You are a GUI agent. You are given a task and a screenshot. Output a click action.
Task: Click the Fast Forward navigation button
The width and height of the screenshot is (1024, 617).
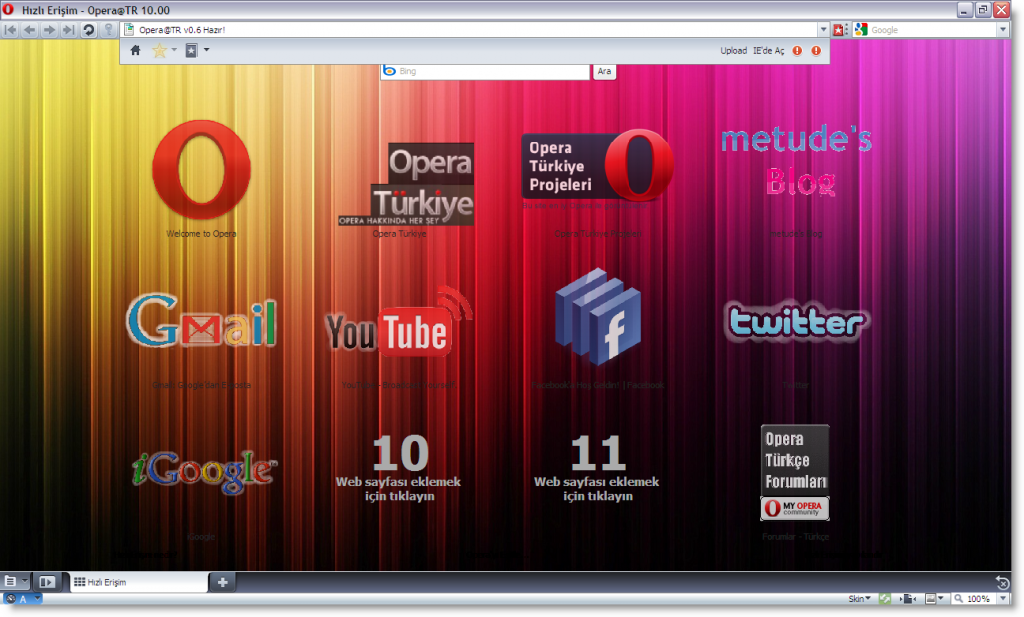(x=69, y=30)
